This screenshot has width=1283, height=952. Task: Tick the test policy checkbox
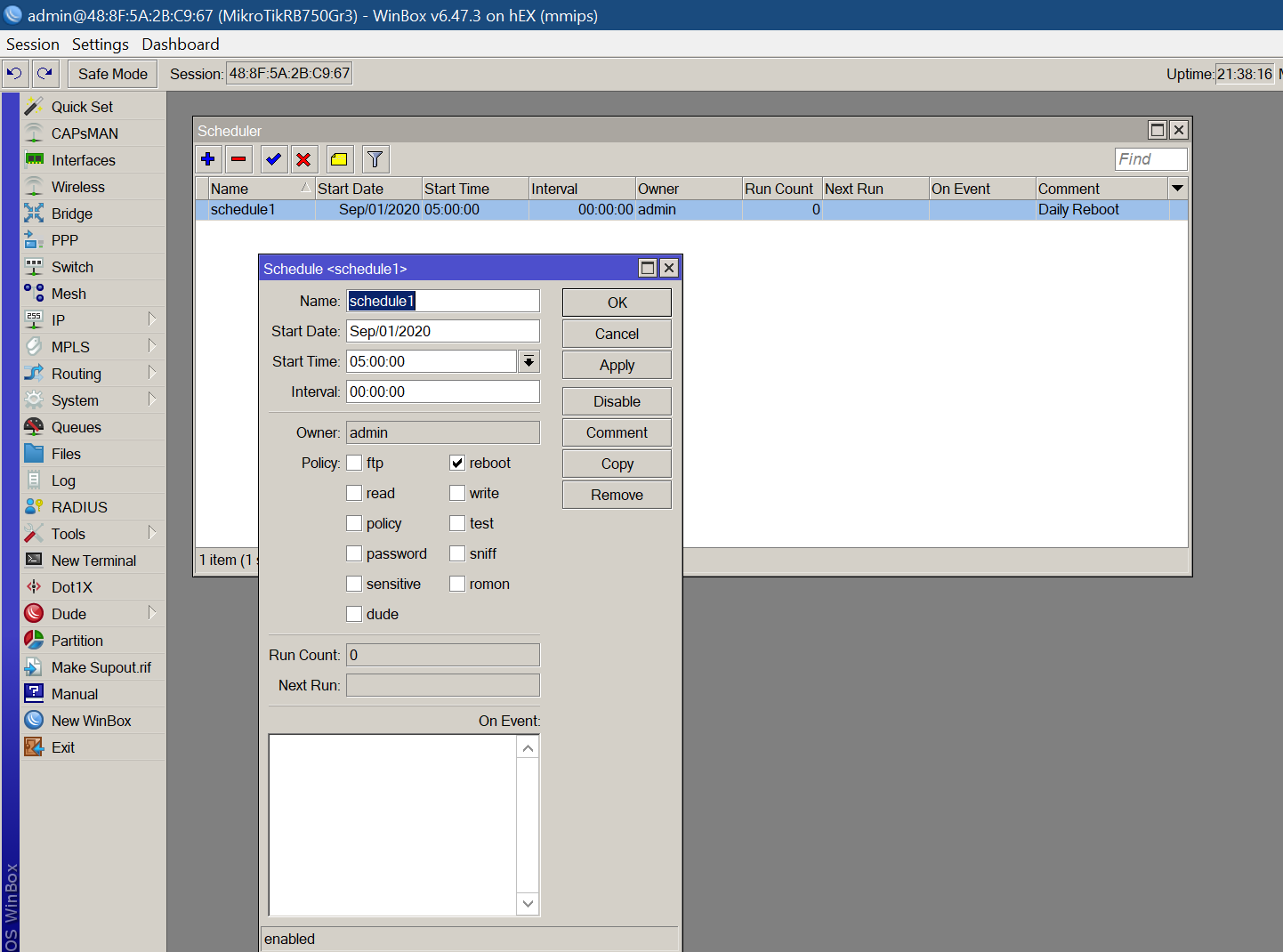pos(457,523)
